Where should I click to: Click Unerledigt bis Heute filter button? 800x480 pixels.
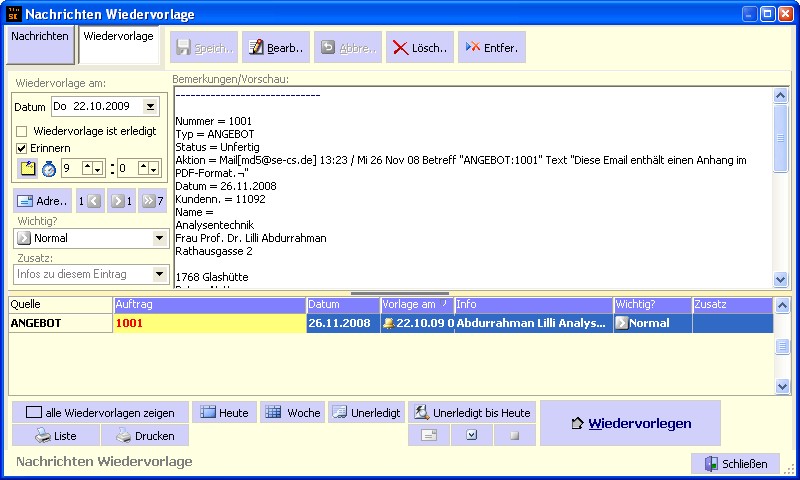tap(472, 412)
